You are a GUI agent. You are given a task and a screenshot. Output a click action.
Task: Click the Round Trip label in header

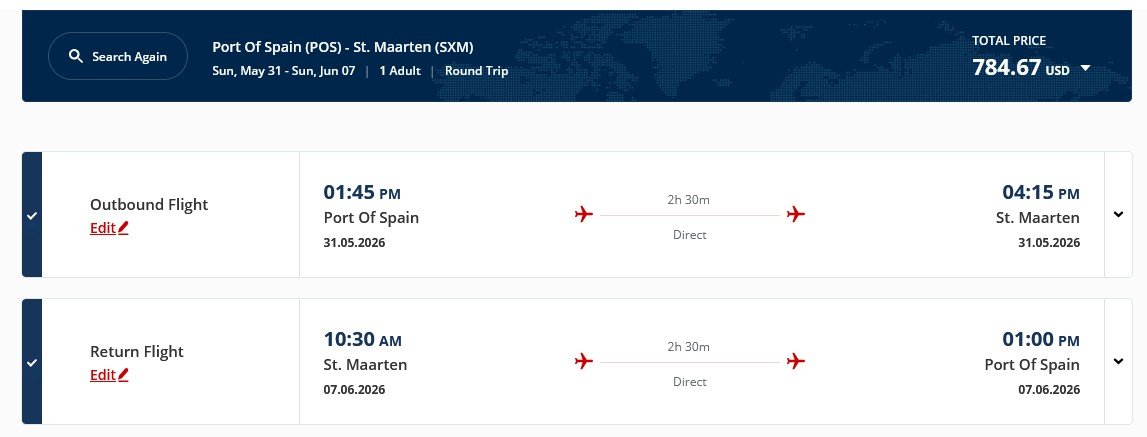tap(476, 71)
